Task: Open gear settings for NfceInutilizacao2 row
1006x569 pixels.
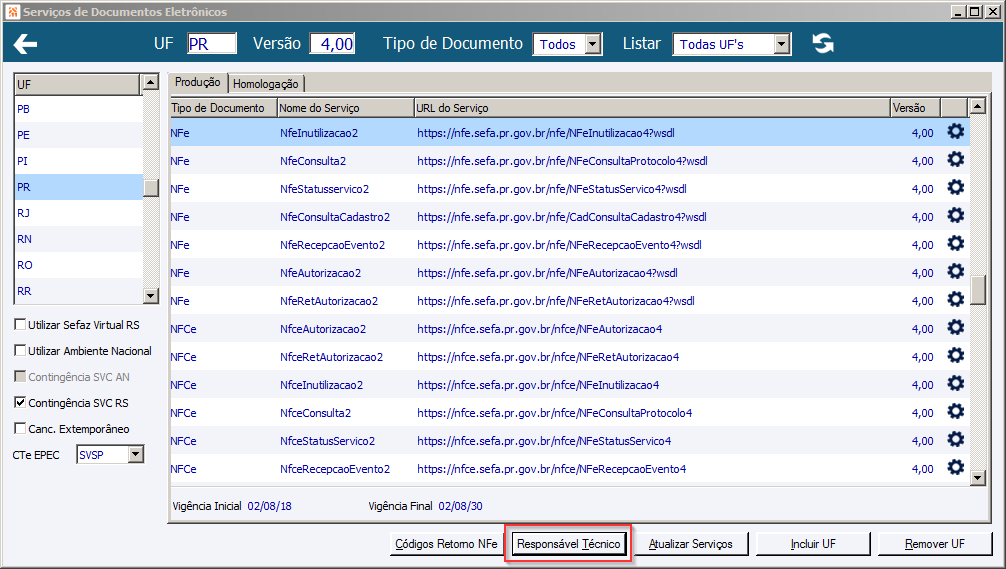Action: point(956,384)
